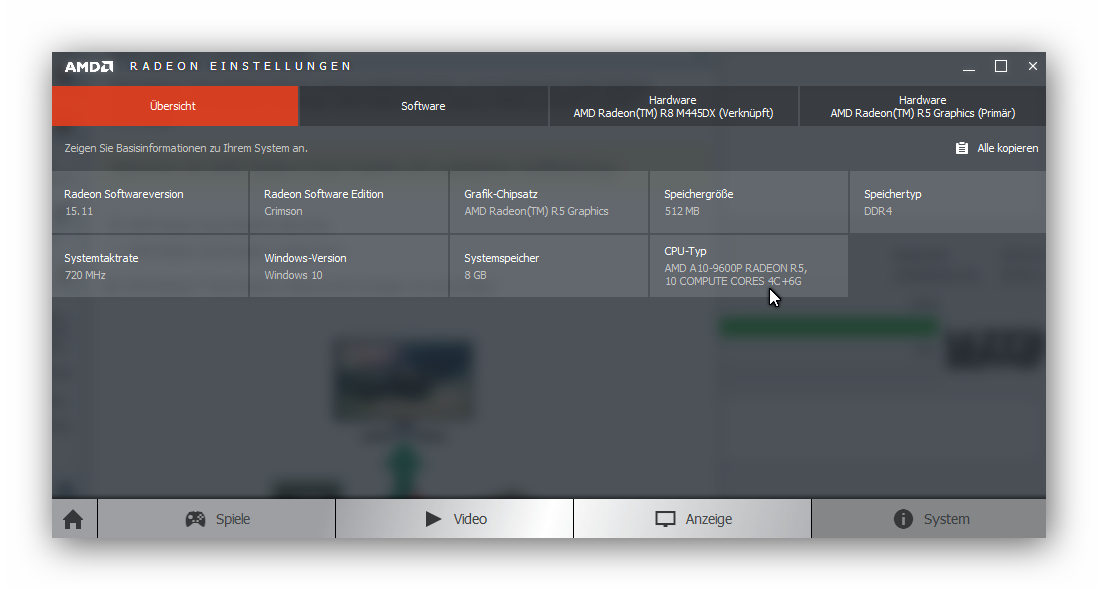Click the info circle icon on System

coord(903,519)
